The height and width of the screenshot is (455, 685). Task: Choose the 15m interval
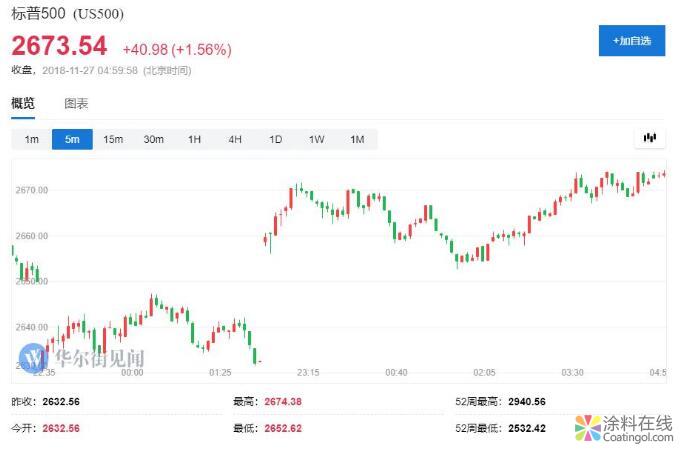coord(113,140)
